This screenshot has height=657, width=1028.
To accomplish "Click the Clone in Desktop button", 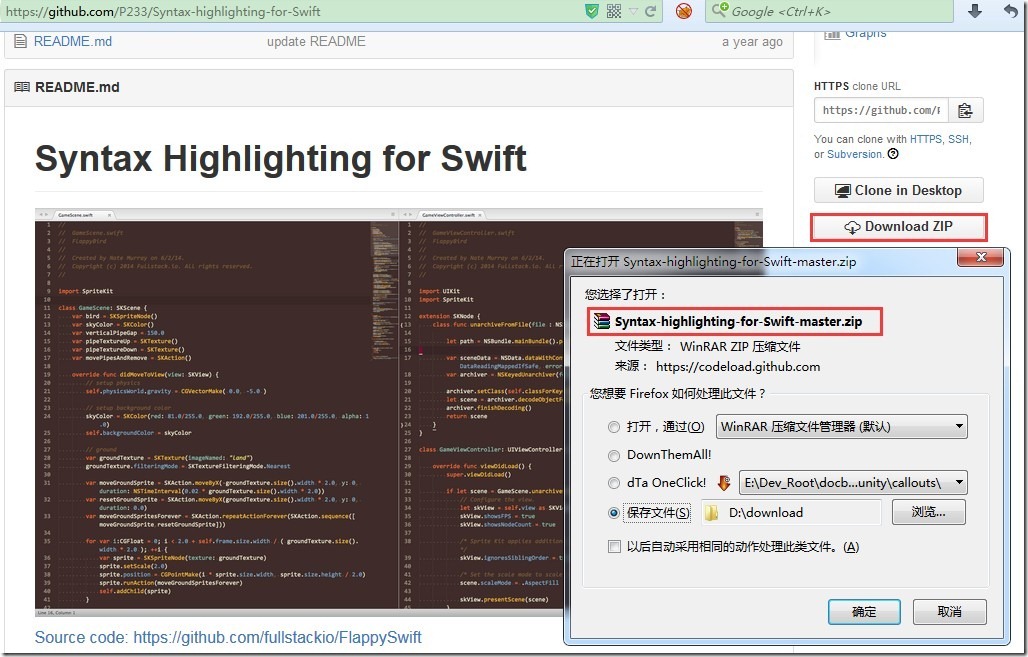I will click(x=898, y=190).
